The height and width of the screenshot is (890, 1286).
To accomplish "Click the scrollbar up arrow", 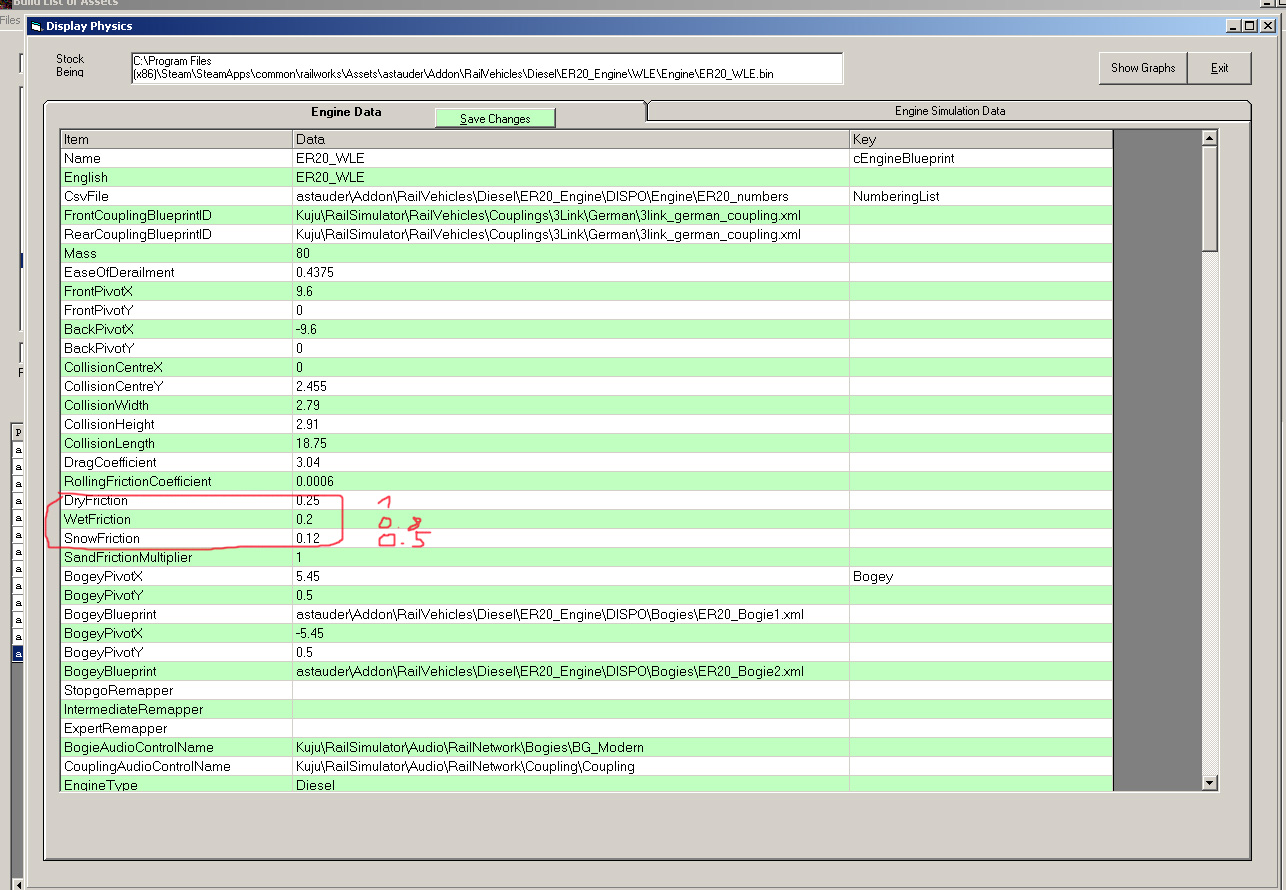I will pos(1209,139).
